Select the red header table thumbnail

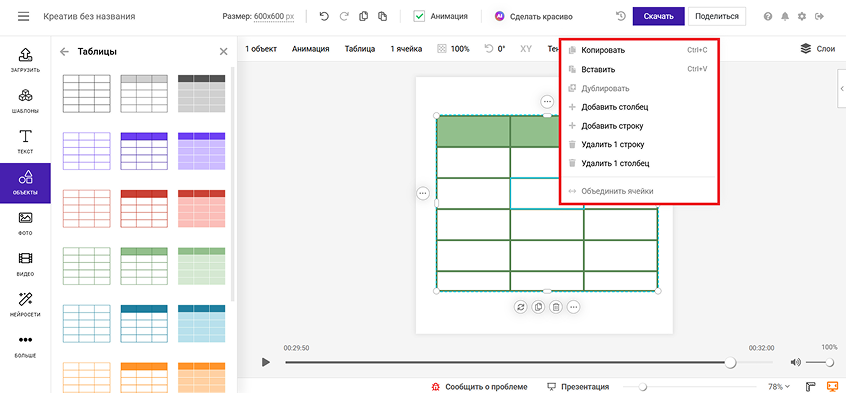(144, 208)
